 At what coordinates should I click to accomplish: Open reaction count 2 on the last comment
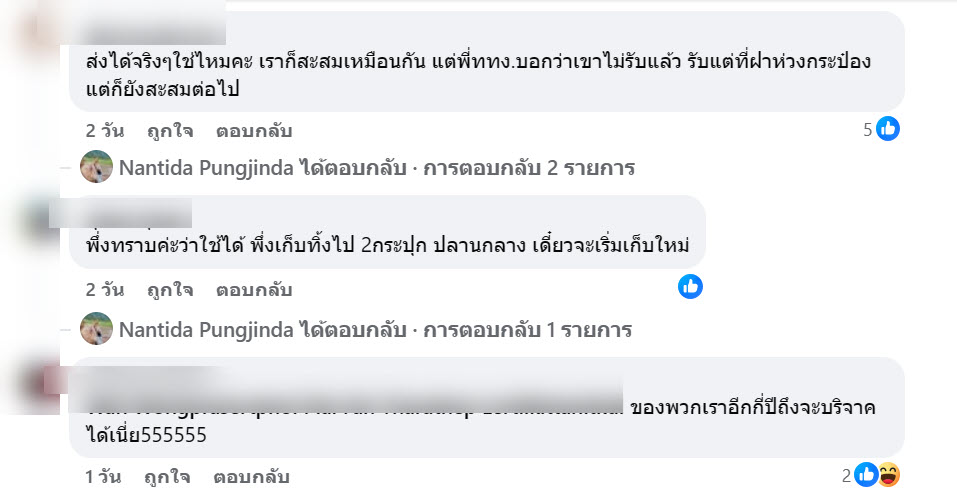[x=846, y=475]
